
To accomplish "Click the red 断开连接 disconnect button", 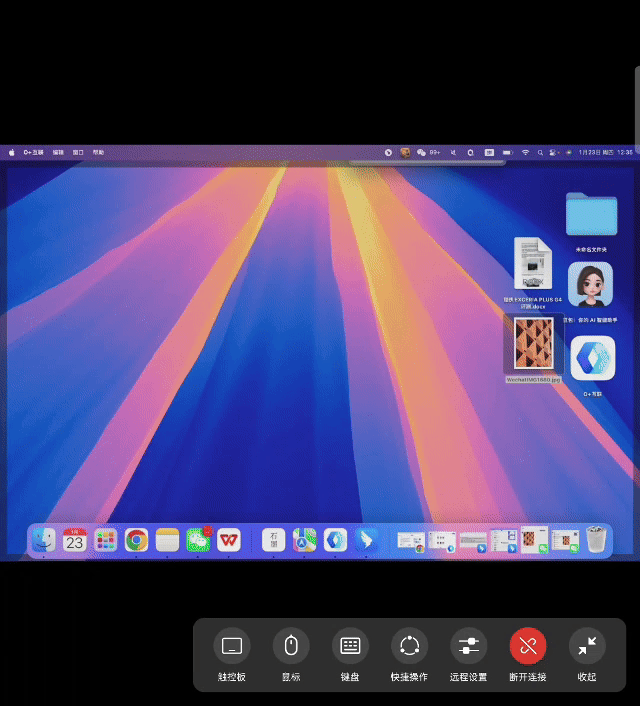I will tap(528, 646).
